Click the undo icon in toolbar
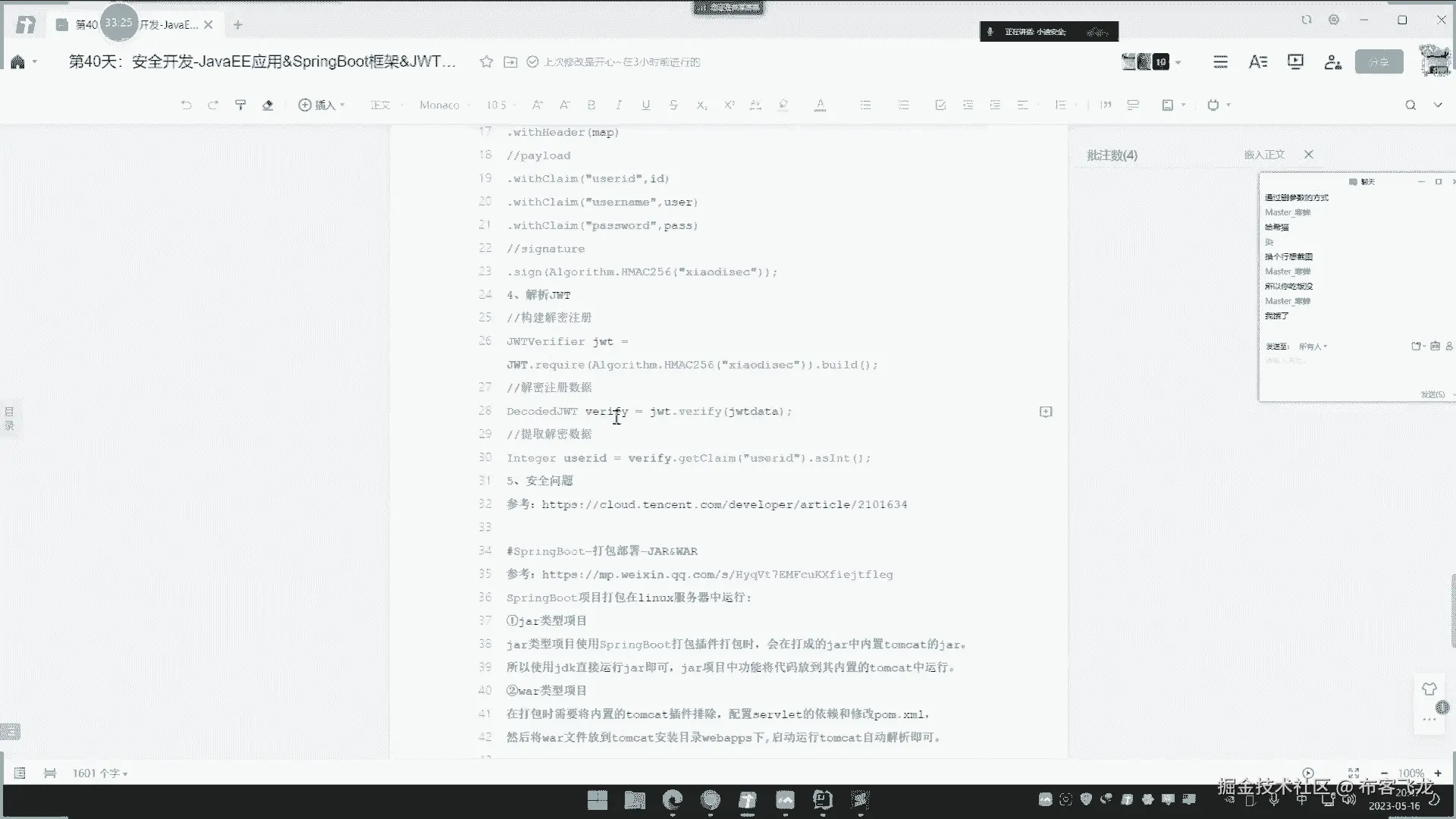 (186, 105)
